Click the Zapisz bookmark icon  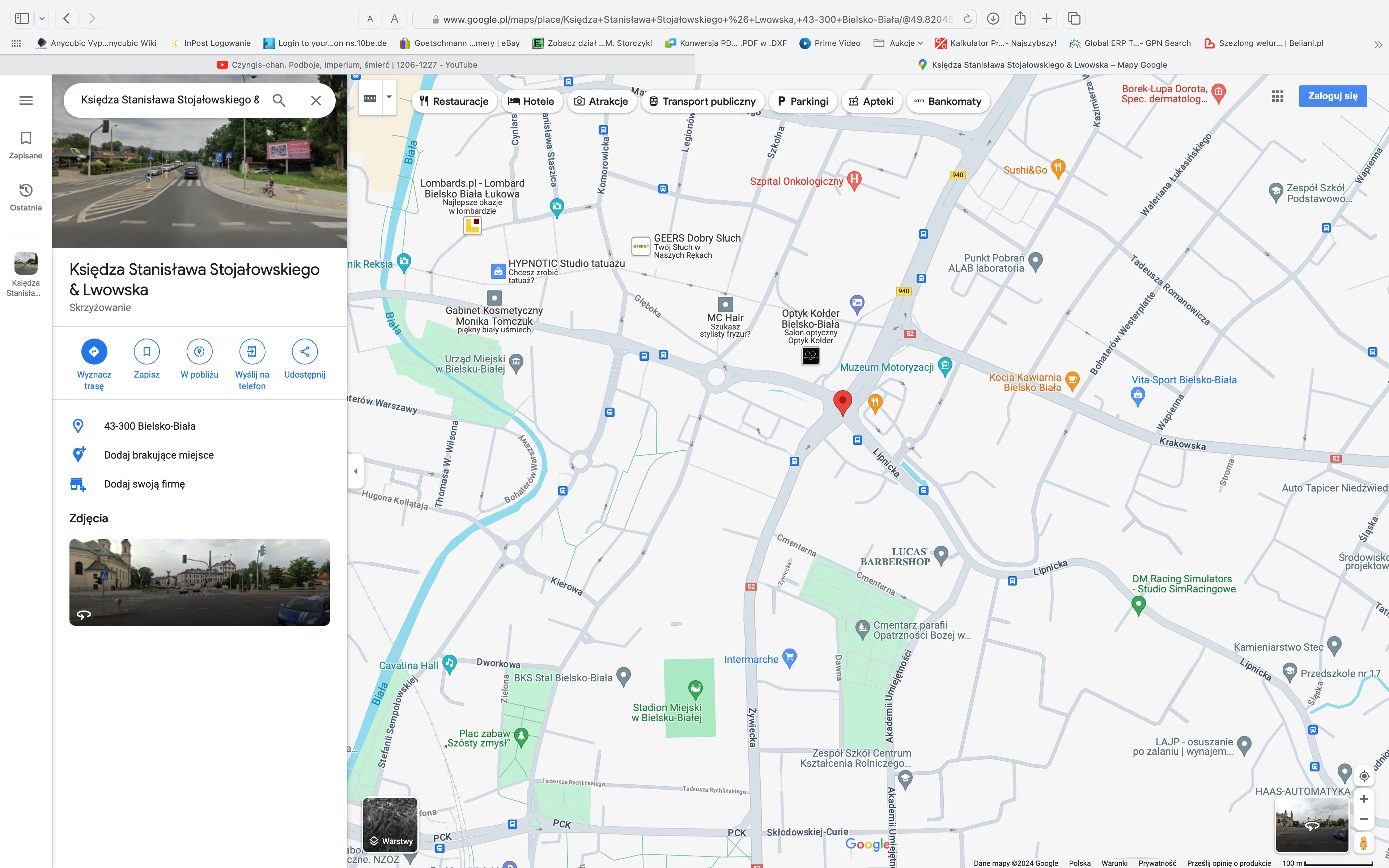tap(146, 351)
